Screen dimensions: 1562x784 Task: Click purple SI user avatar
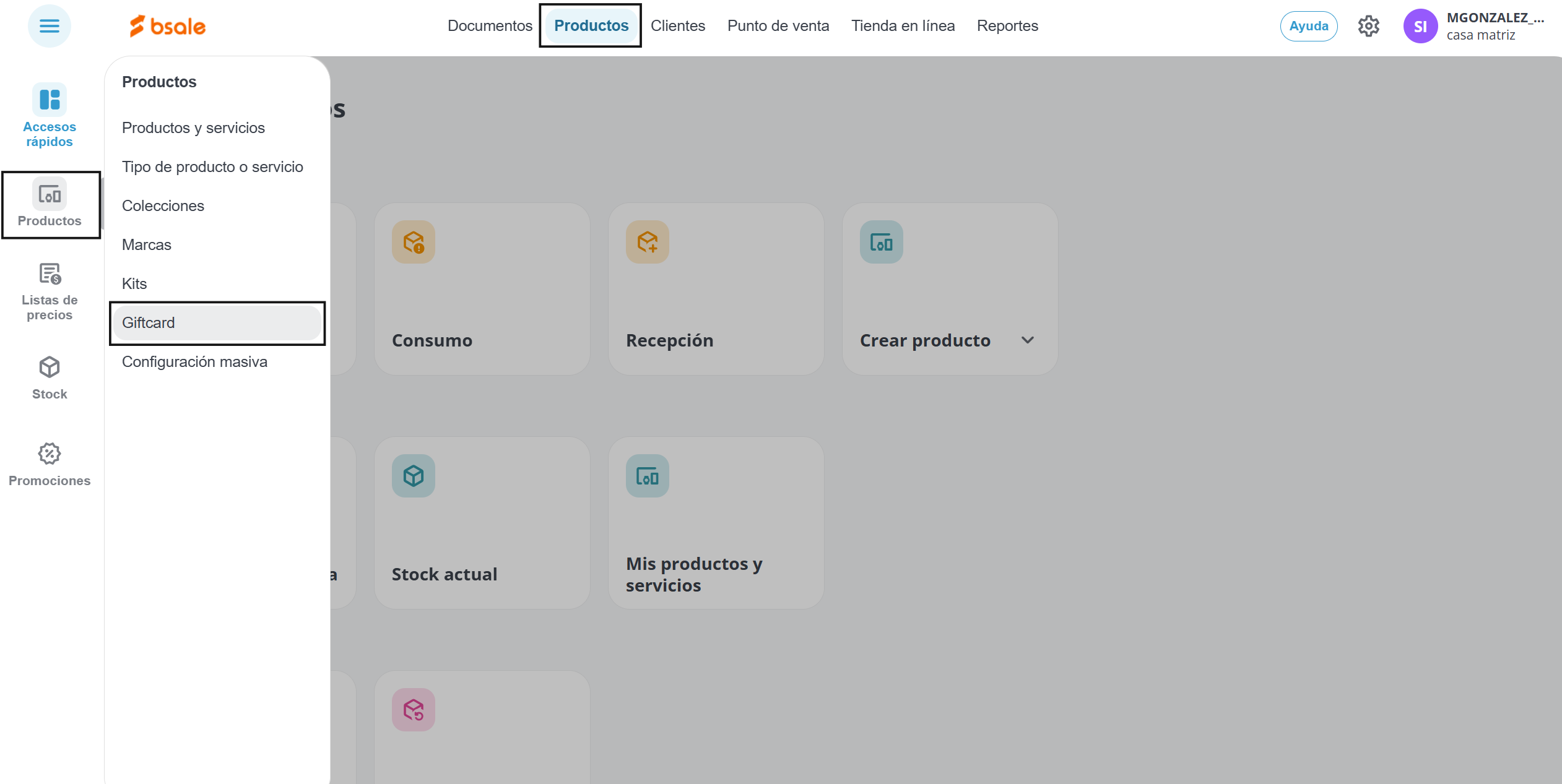click(x=1420, y=26)
